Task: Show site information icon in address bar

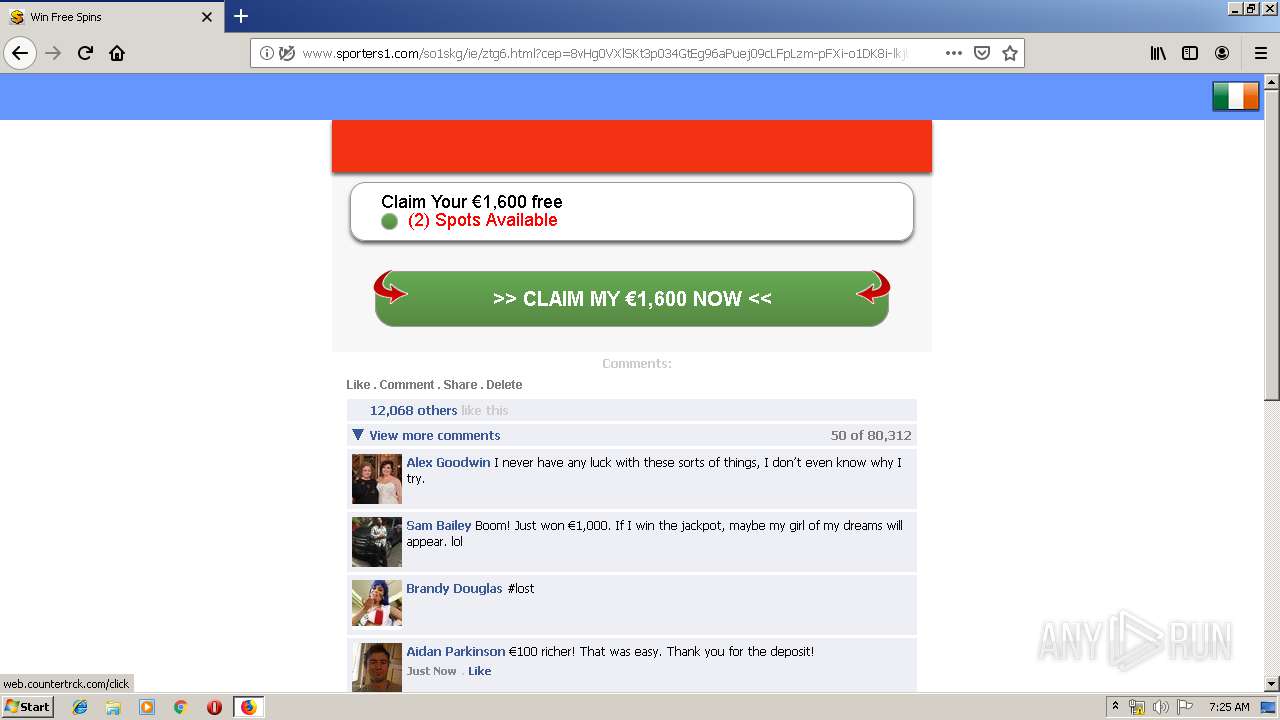Action: click(266, 53)
